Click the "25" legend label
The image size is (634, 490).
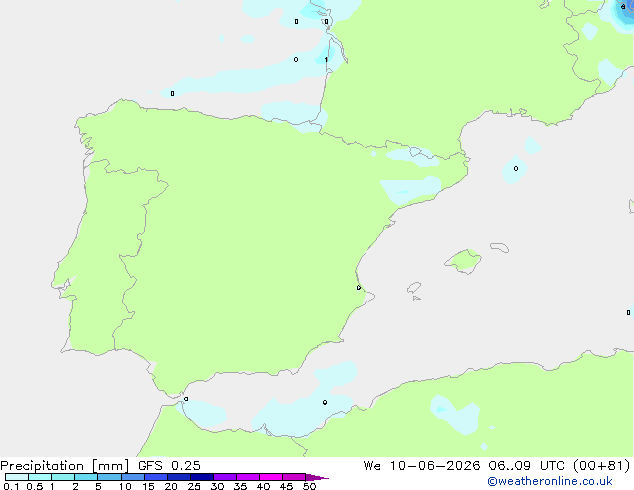pyautogui.click(x=194, y=486)
